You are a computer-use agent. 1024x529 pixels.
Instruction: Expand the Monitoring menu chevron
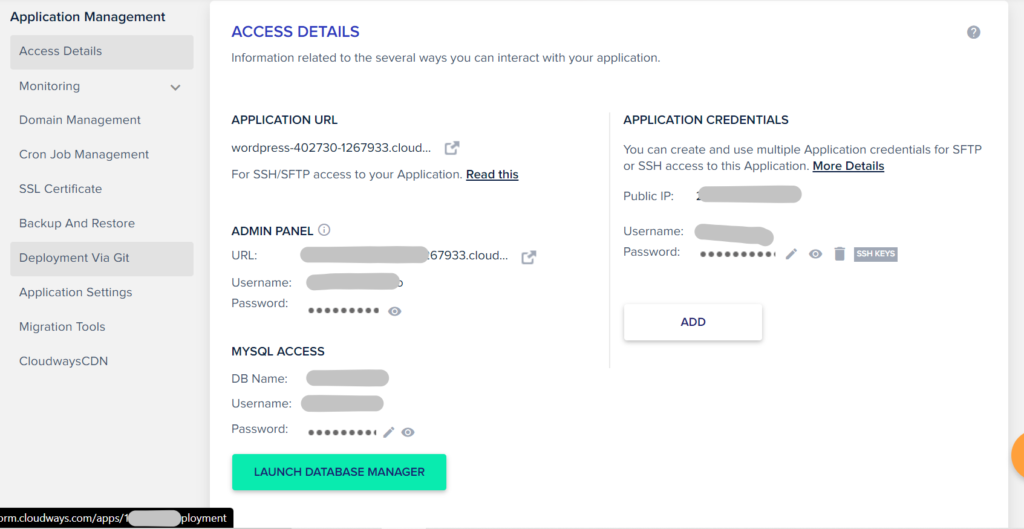tap(175, 87)
